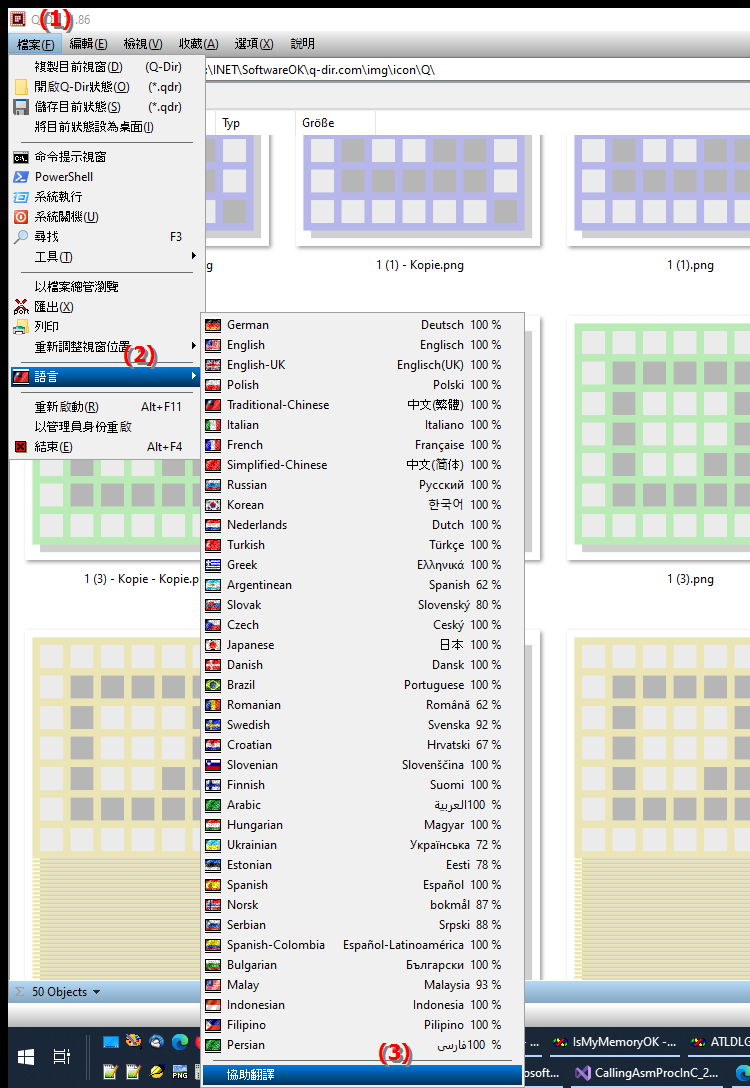Image resolution: width=750 pixels, height=1088 pixels.
Task: Click the Japanese flag icon
Action: click(212, 645)
